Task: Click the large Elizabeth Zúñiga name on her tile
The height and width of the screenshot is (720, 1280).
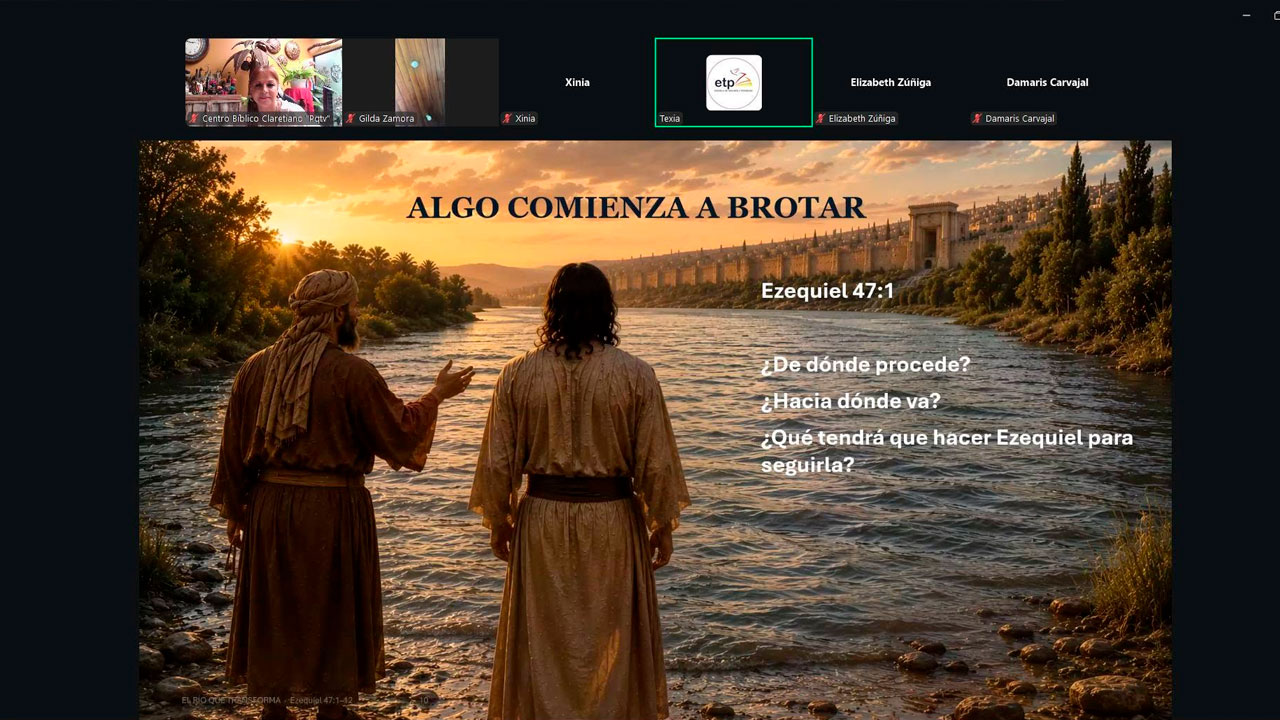Action: point(891,82)
